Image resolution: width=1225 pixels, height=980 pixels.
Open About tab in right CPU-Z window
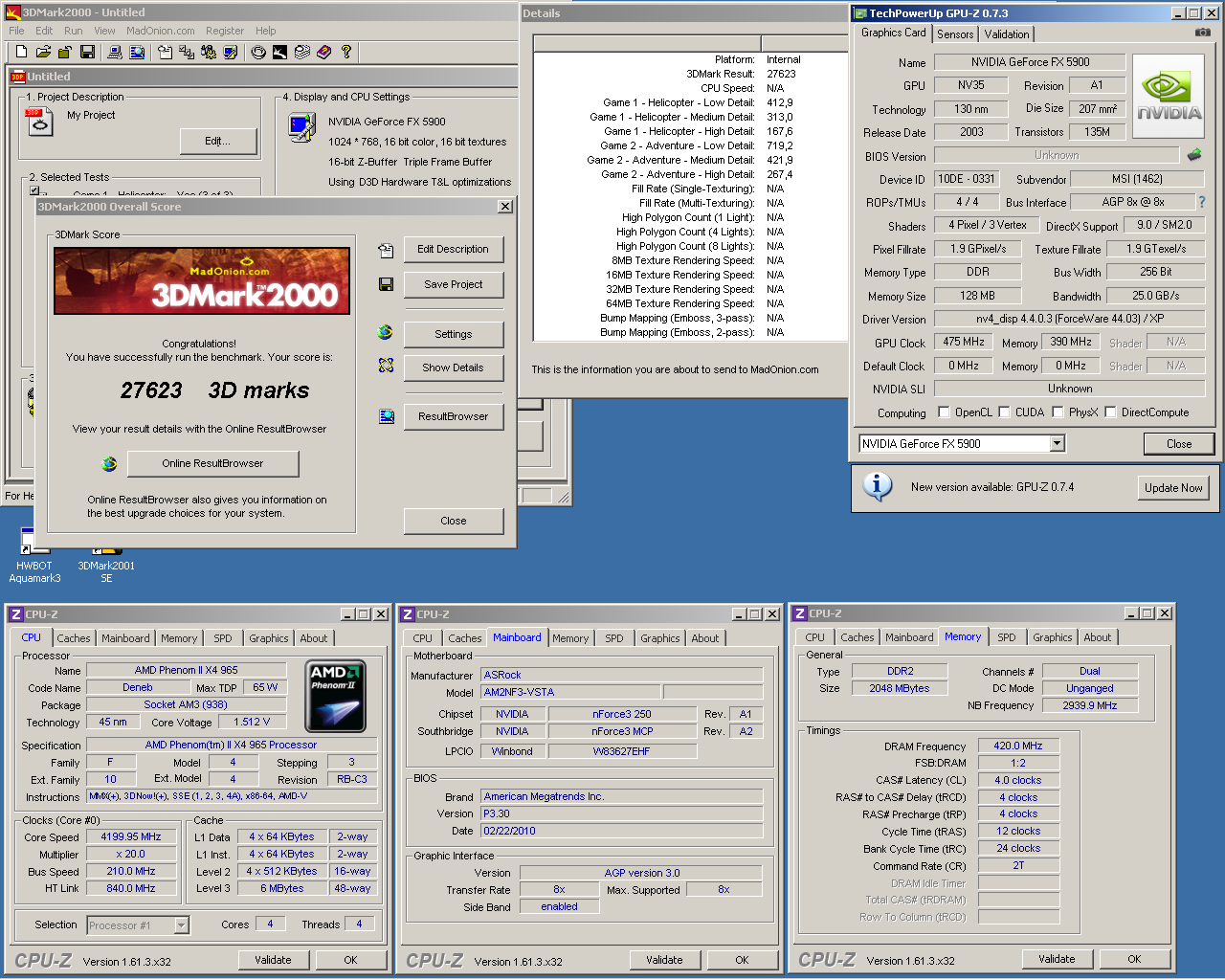point(1098,637)
